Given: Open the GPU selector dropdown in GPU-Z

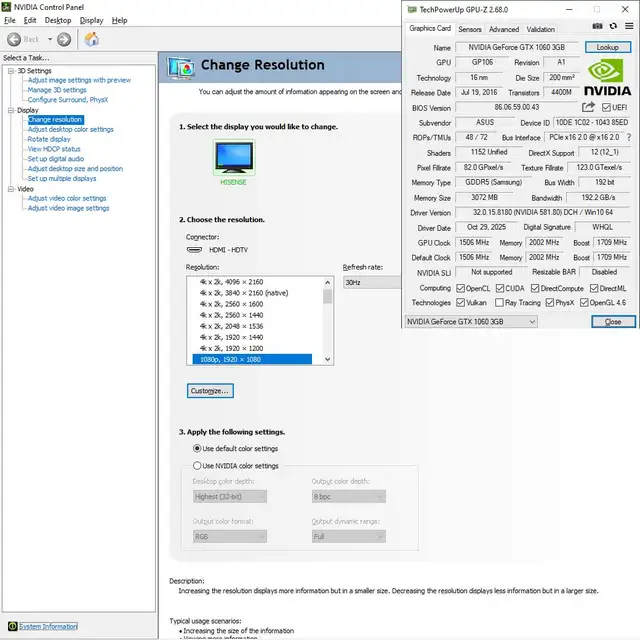Looking at the screenshot, I should point(471,322).
